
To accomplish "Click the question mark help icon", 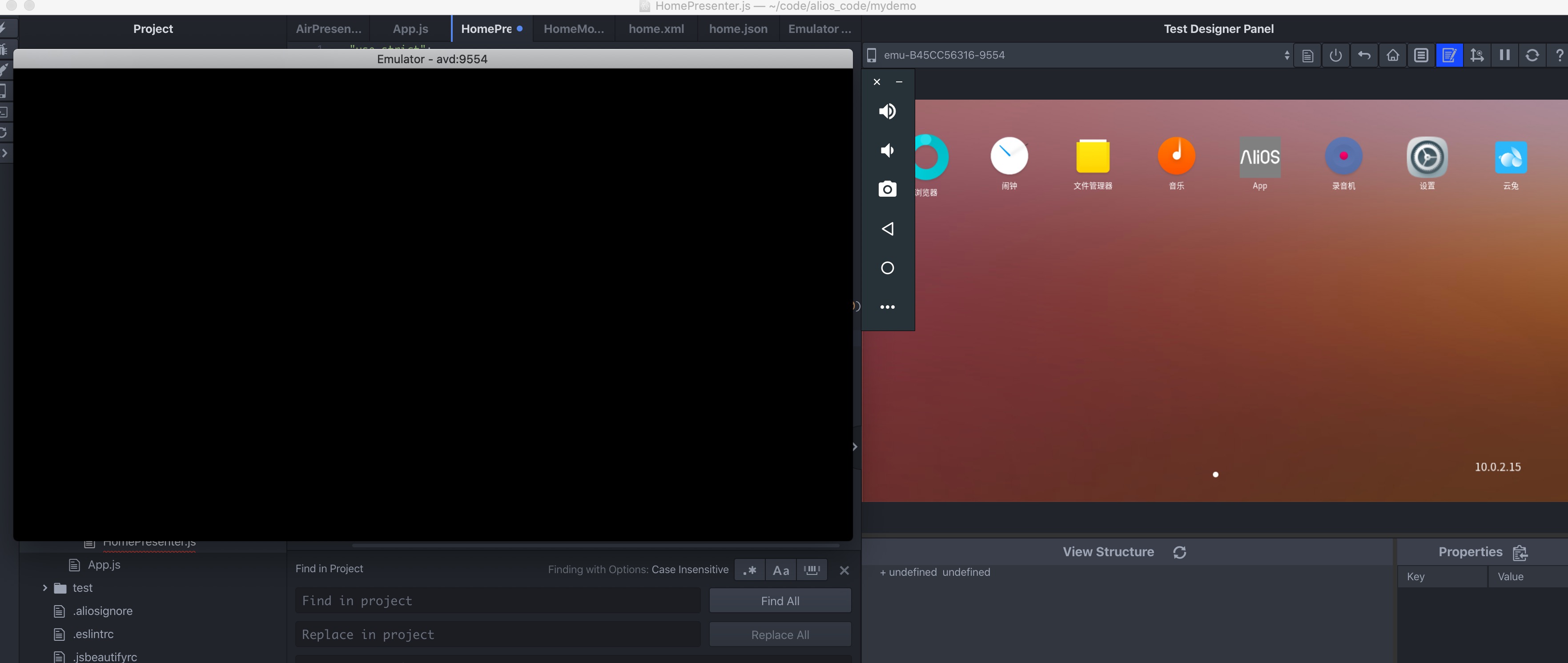I will 1560,56.
